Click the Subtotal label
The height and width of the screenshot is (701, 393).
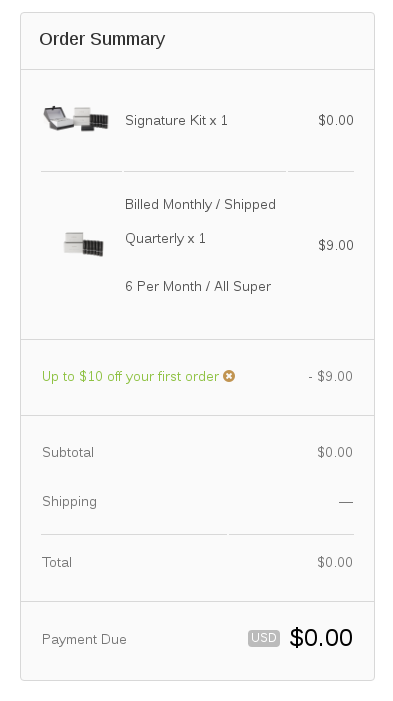click(68, 452)
